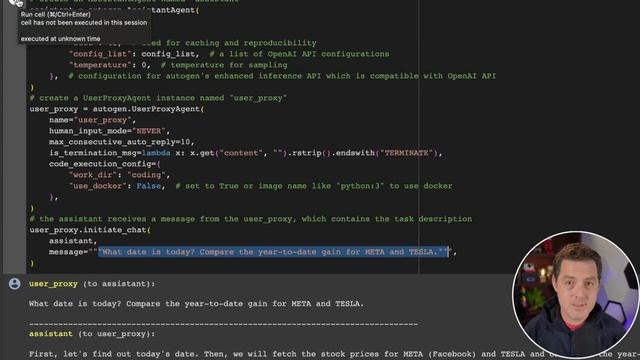
Task: Click the presenter webcam circle overlay
Action: [576, 295]
